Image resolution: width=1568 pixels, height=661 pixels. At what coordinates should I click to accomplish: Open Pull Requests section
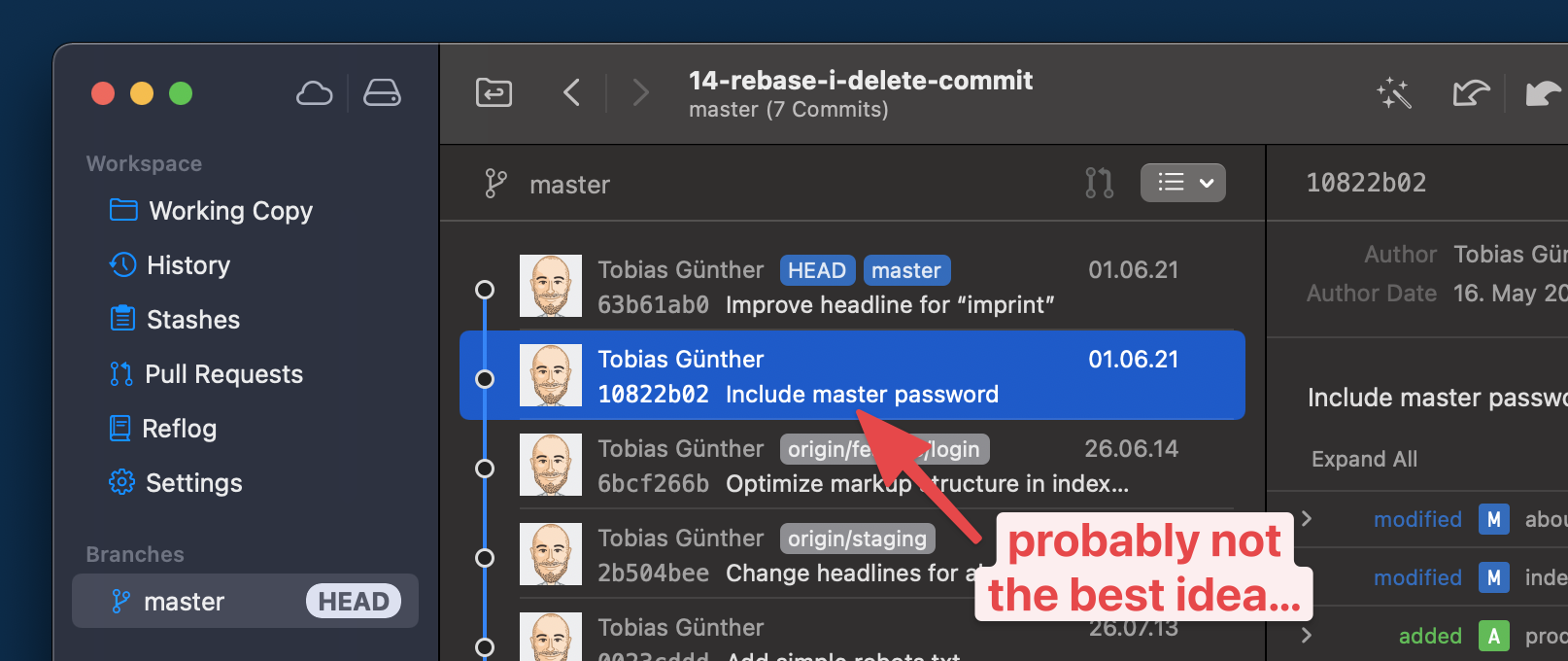(223, 374)
